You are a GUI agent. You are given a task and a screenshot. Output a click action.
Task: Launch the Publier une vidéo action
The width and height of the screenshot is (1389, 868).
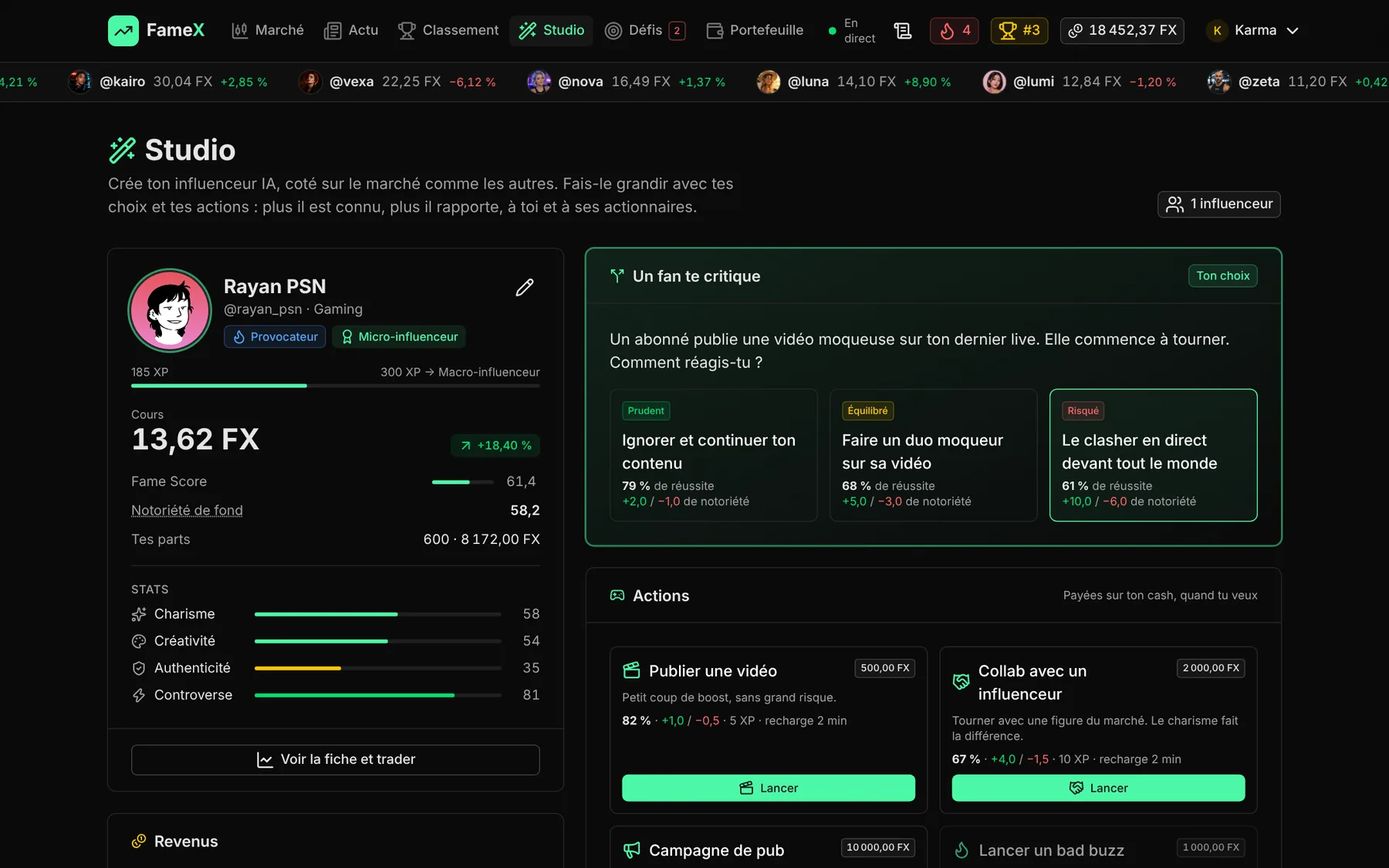(769, 788)
